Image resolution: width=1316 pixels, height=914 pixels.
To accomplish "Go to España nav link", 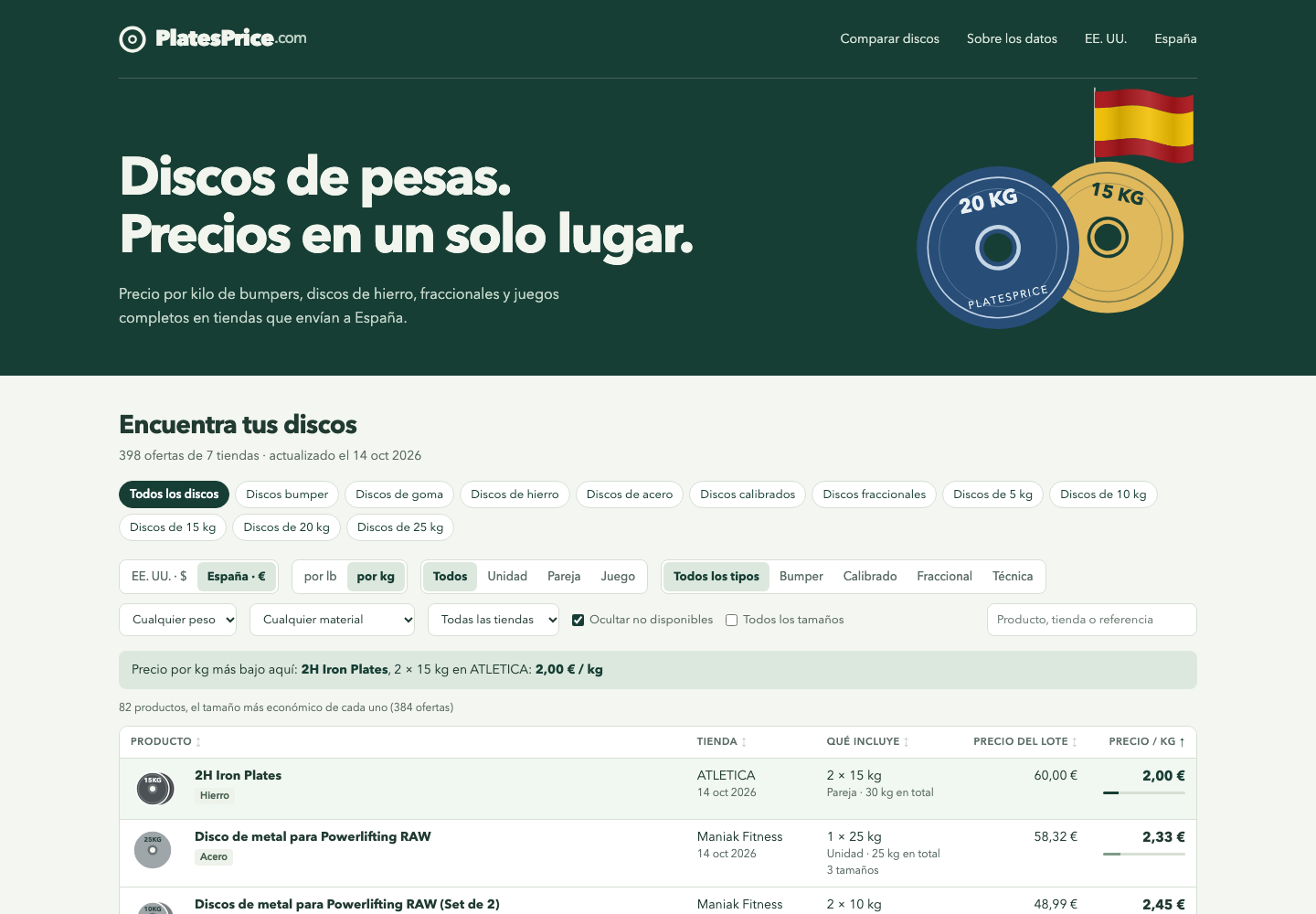I will pyautogui.click(x=1175, y=38).
